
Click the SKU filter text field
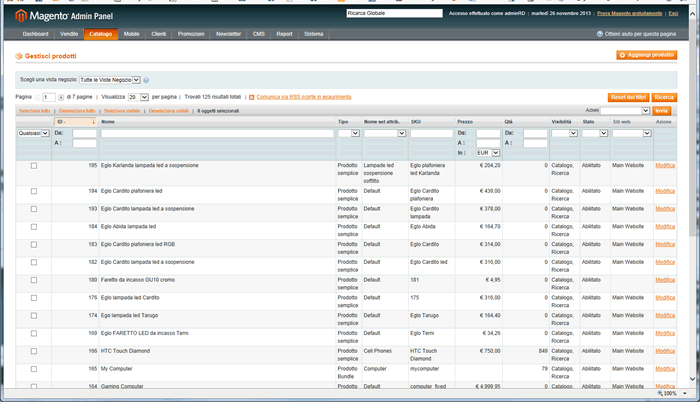pos(432,134)
